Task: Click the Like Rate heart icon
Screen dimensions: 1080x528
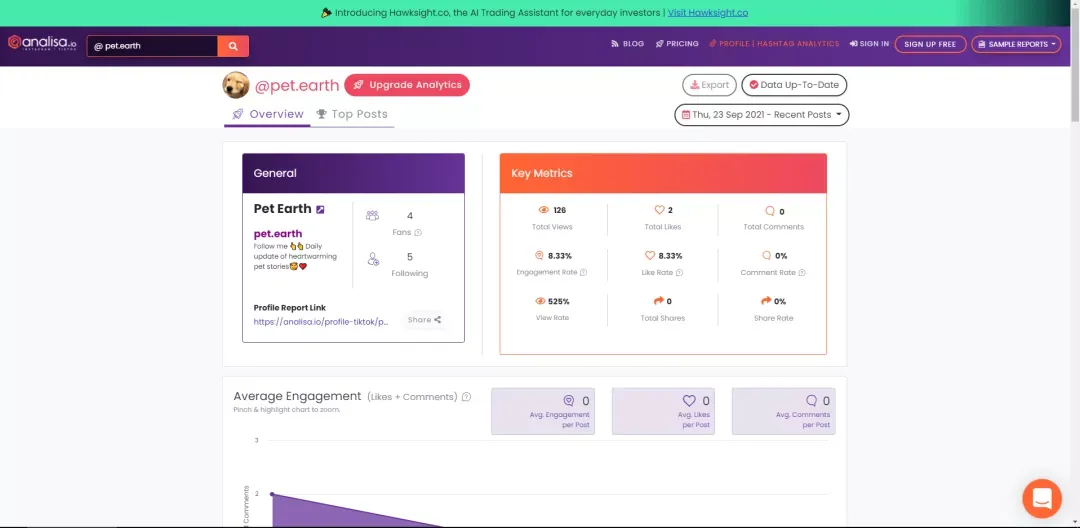Action: tap(650, 255)
